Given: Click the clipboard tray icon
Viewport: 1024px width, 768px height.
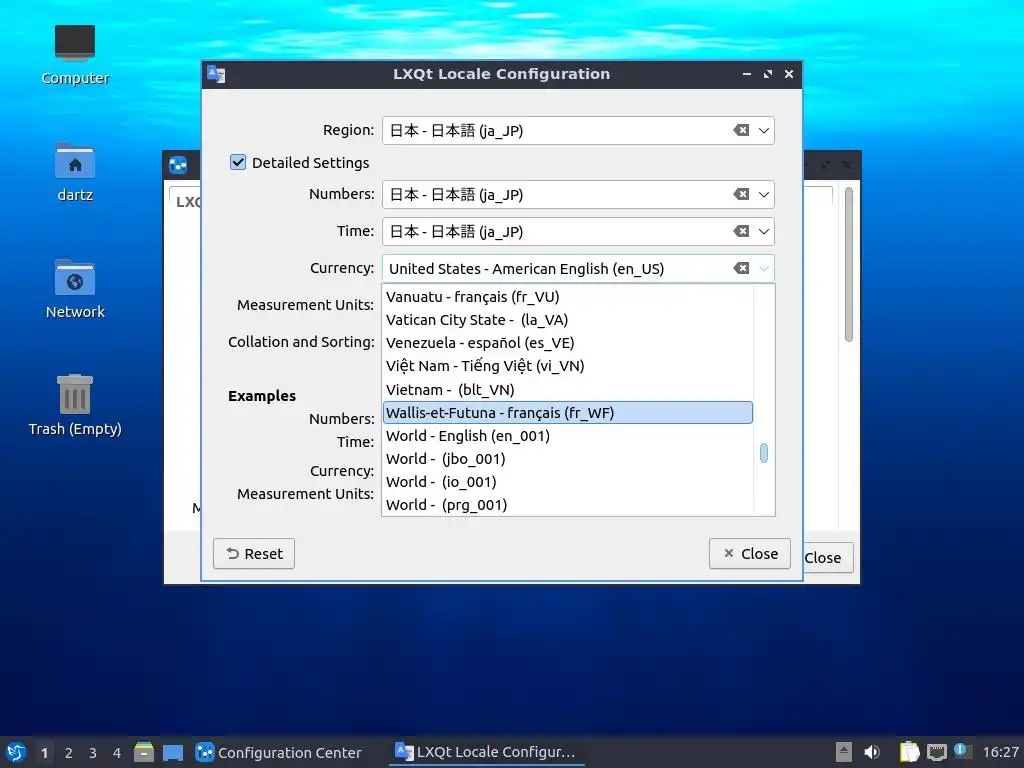Looking at the screenshot, I should coord(909,752).
